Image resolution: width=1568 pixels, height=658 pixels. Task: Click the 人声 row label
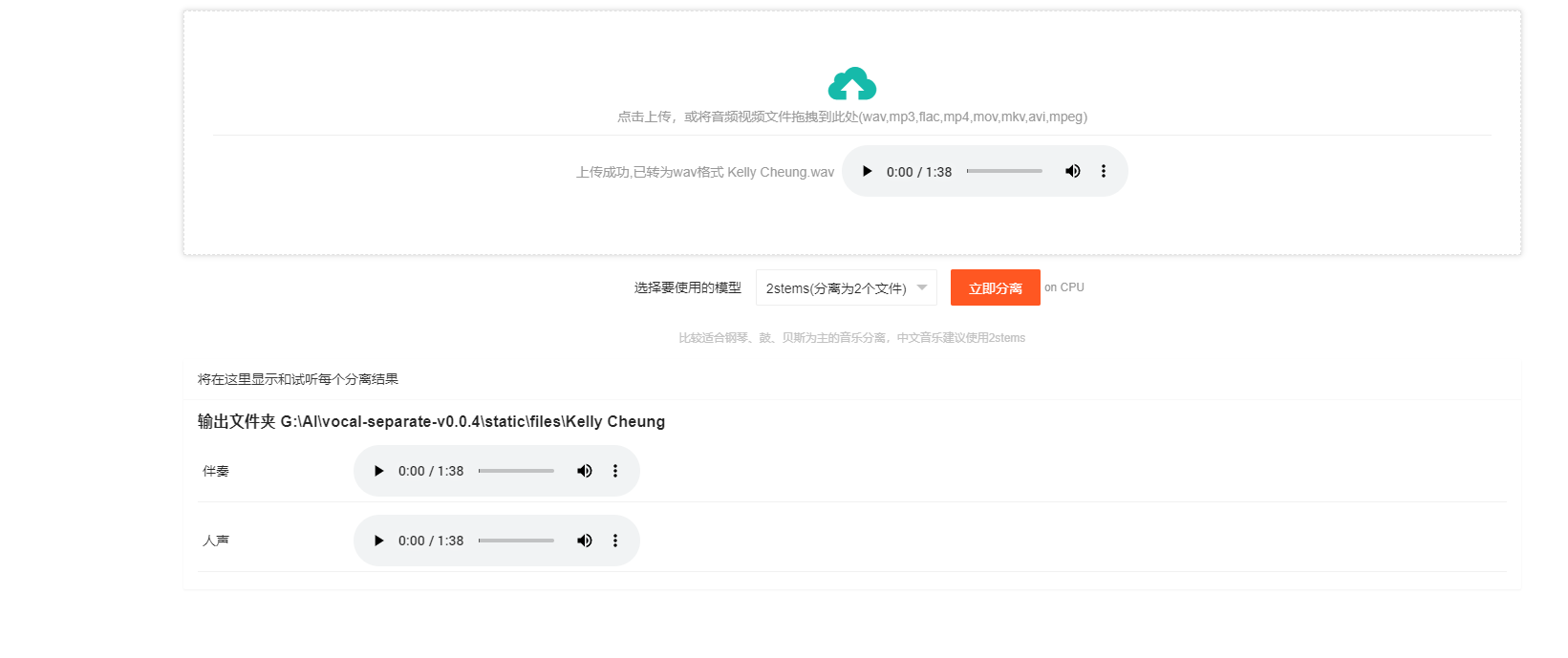click(x=216, y=541)
